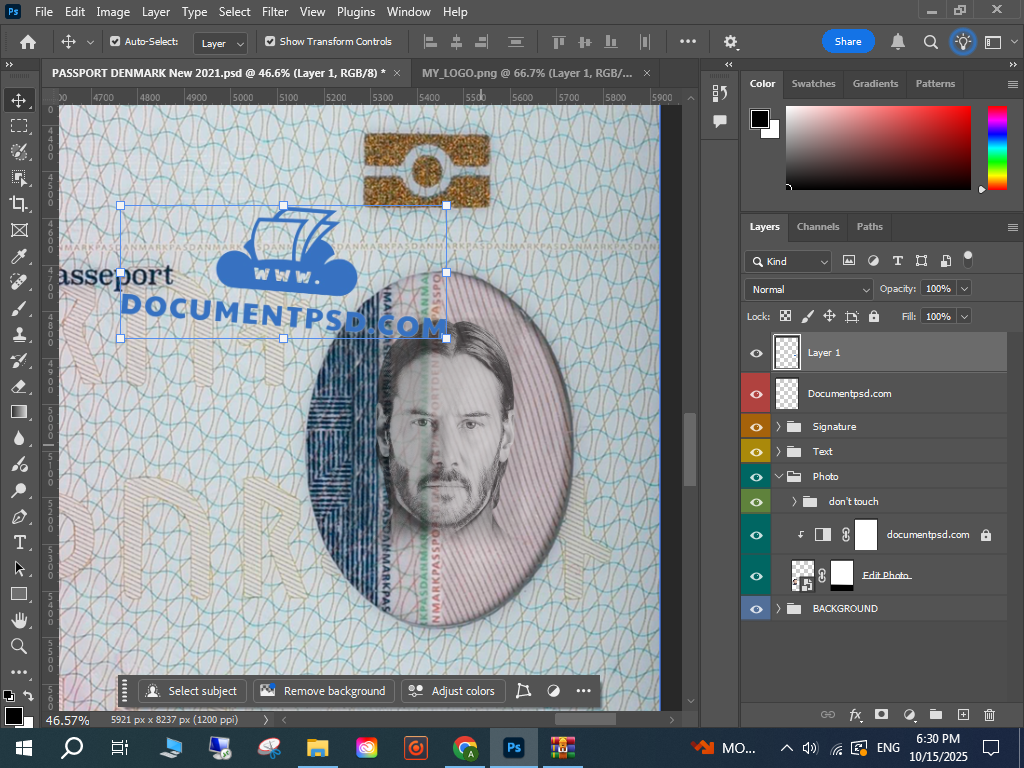The width and height of the screenshot is (1024, 768).
Task: Disable Show Transform Controls checkbox
Action: tap(270, 42)
